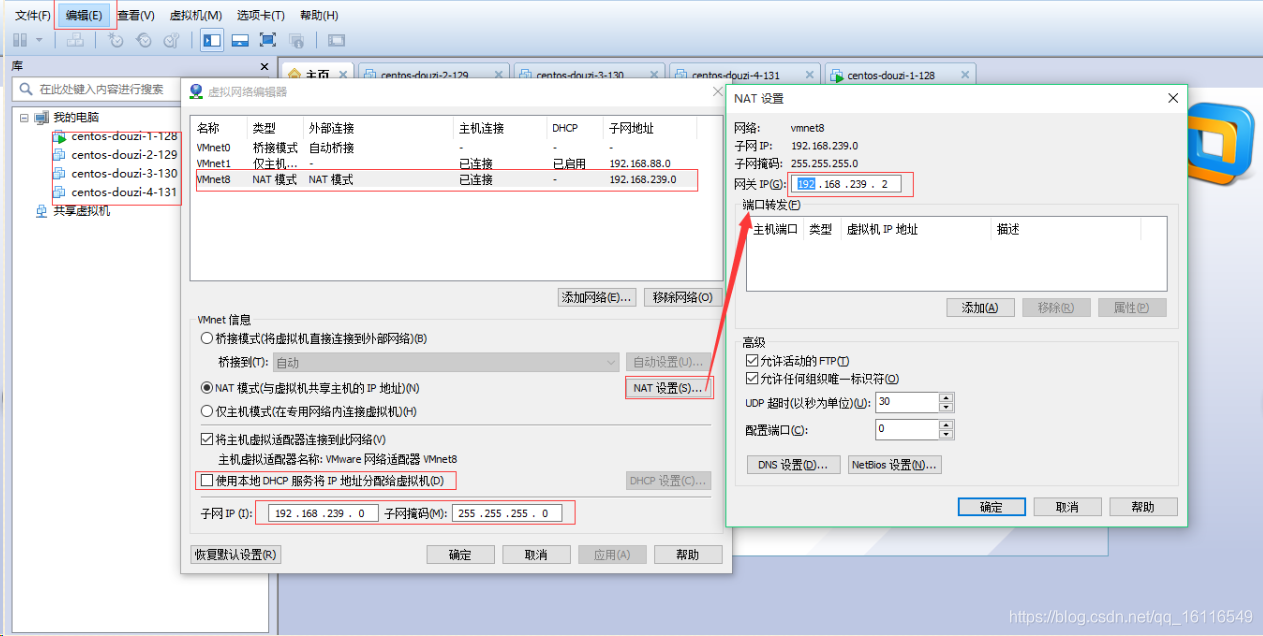The width and height of the screenshot is (1263, 636).
Task: Click the centos-douzi-3-130 VM icon in tree
Action: 59,173
